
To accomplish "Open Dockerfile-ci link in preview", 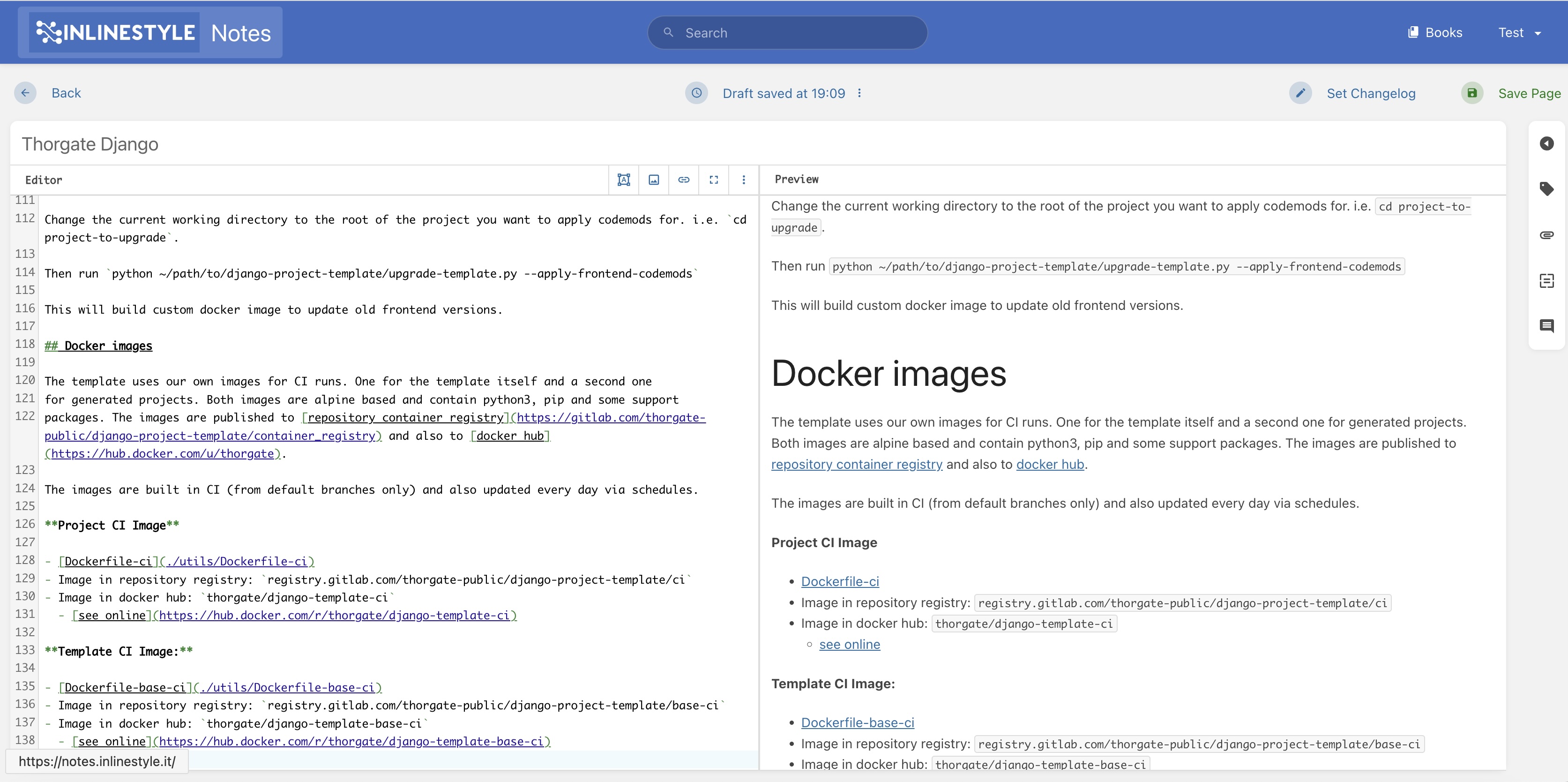I will 840,581.
